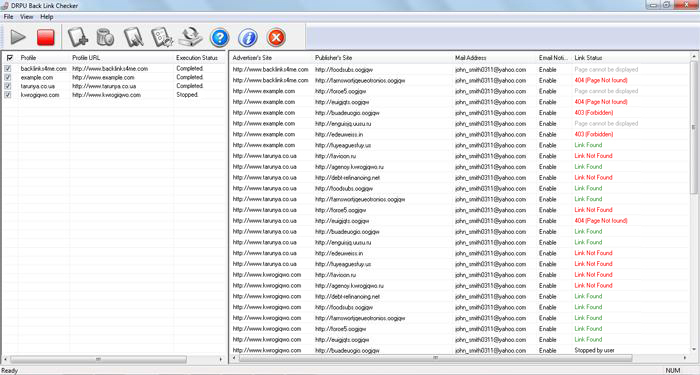700x375 pixels.
Task: Start the link check with the play icon
Action: (18, 37)
